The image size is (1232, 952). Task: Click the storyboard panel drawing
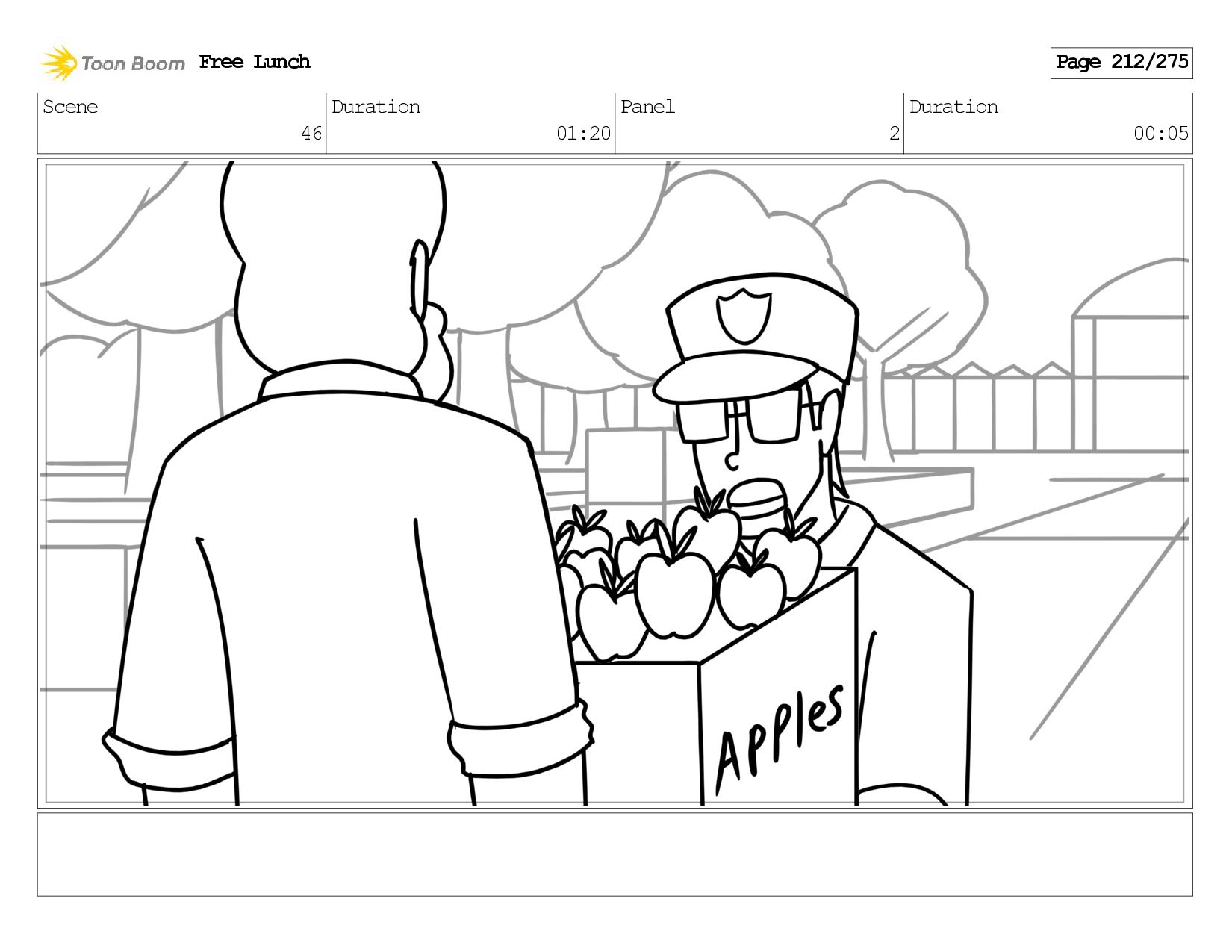pyautogui.click(x=615, y=483)
